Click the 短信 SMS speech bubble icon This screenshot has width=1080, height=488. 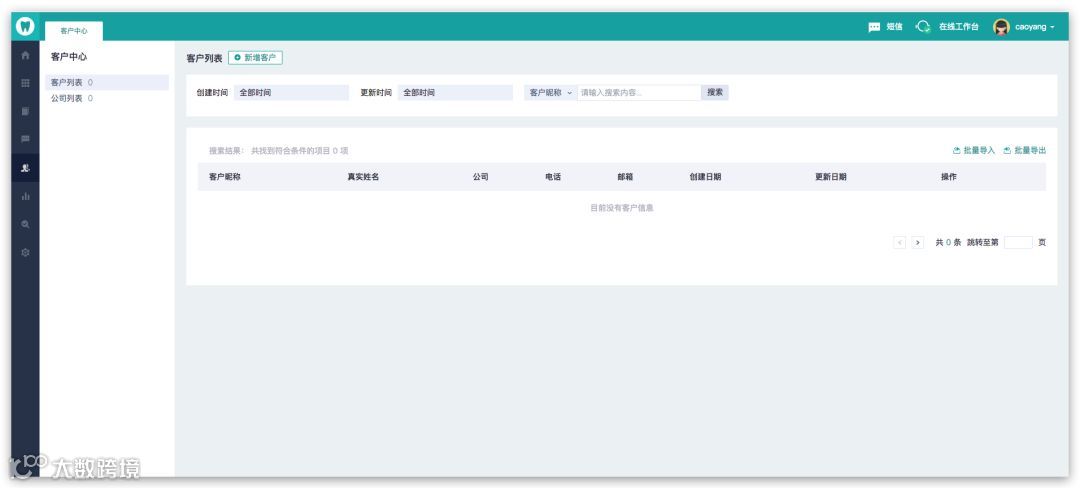874,27
